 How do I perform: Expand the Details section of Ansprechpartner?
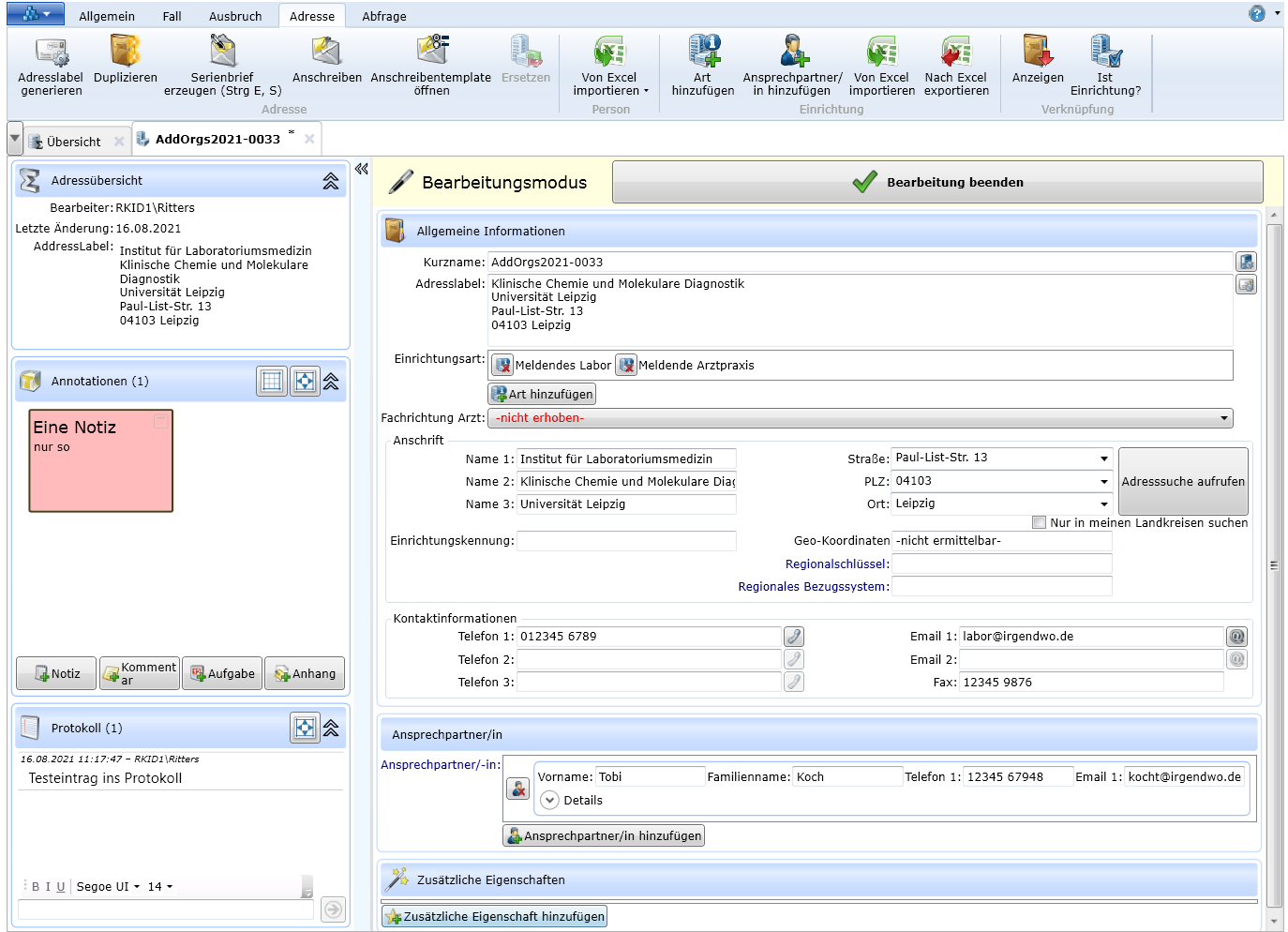point(550,801)
